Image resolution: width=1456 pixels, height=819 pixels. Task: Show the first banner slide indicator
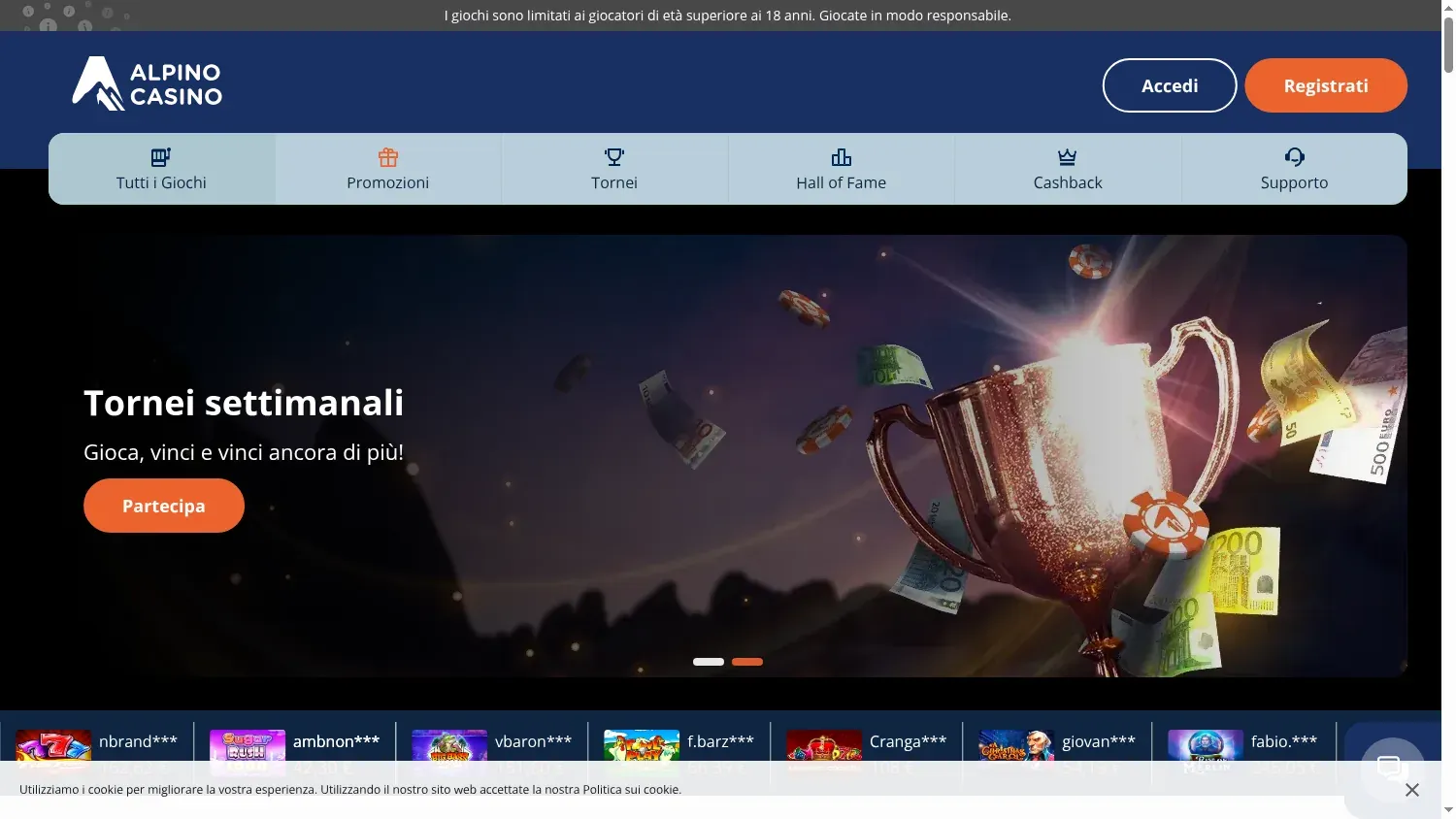pyautogui.click(x=709, y=662)
